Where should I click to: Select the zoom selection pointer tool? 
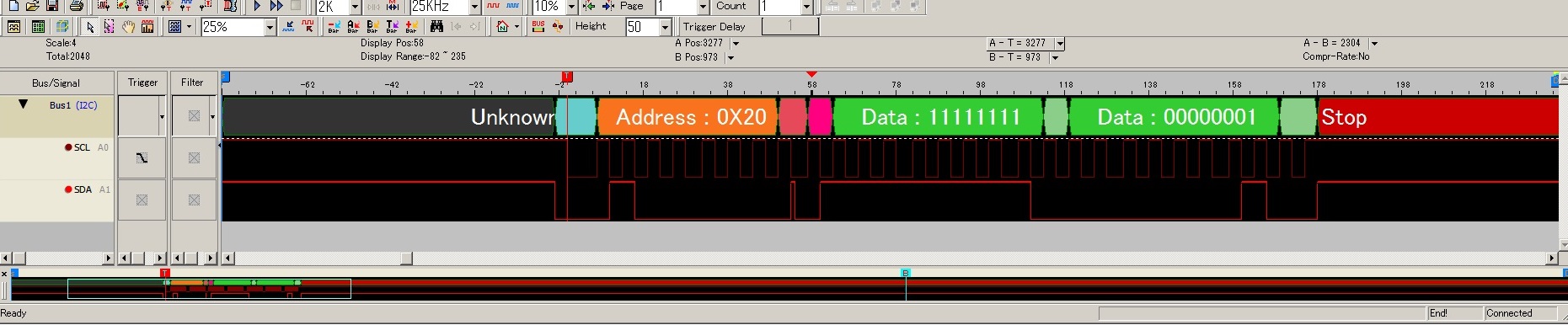click(x=109, y=27)
